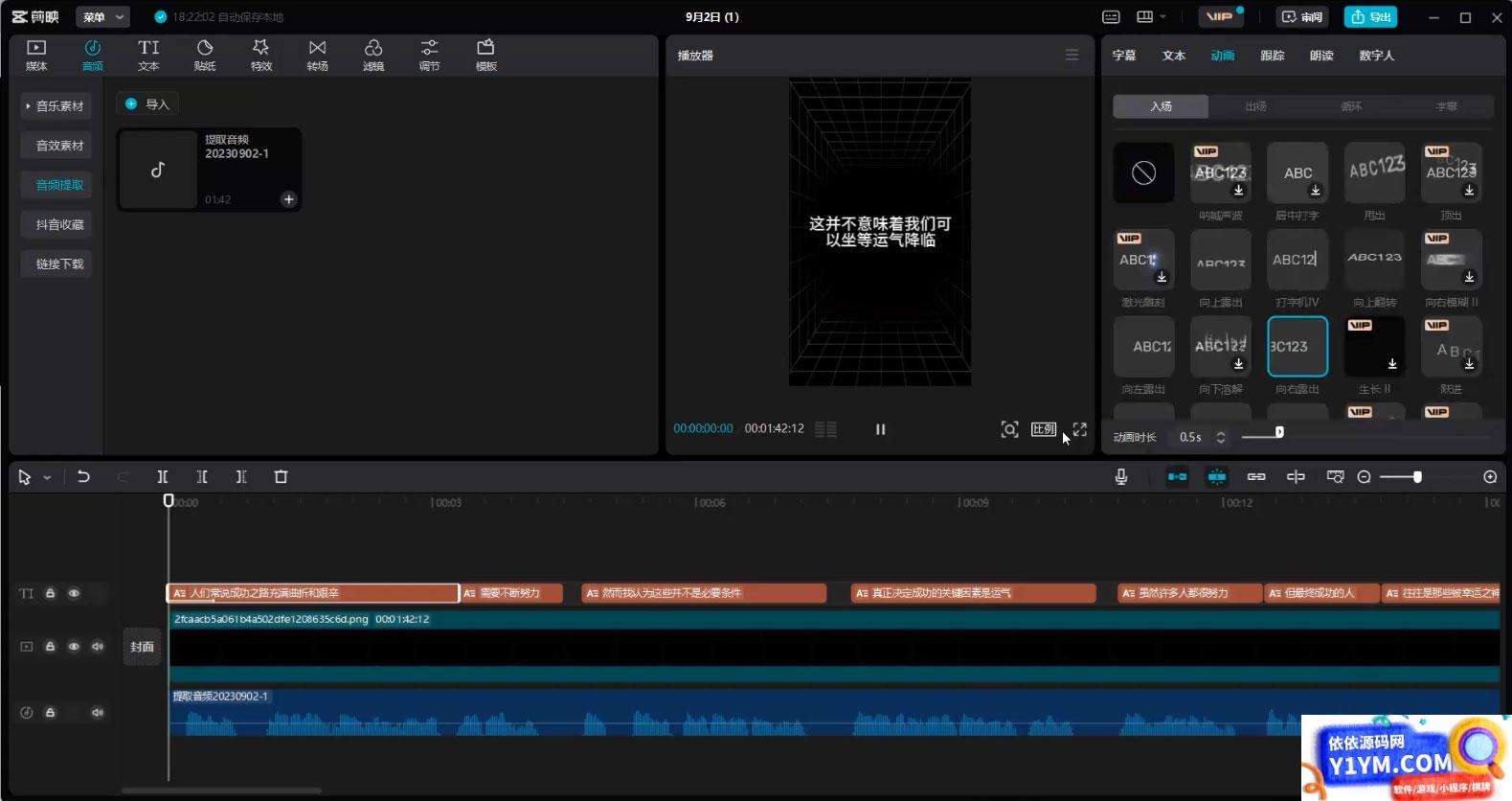Viewport: 1512px width, 801px height.
Task: Toggle preview axis in timeline toolbar
Action: (1296, 476)
